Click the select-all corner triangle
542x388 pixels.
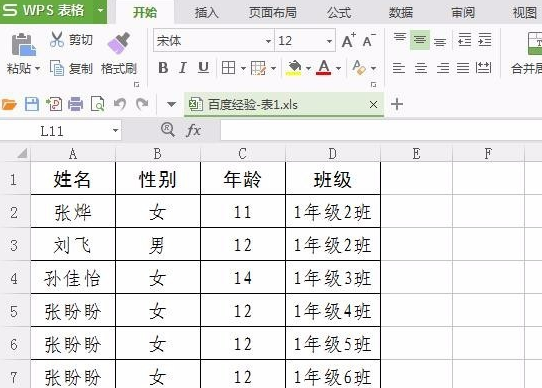click(22, 153)
